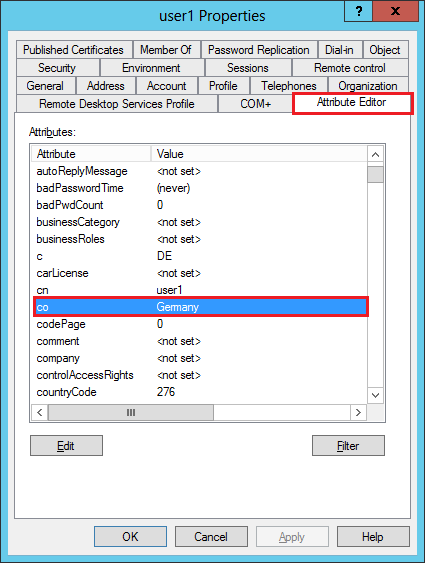The width and height of the screenshot is (425, 563).
Task: Switch to the Member Of tab
Action: click(165, 50)
